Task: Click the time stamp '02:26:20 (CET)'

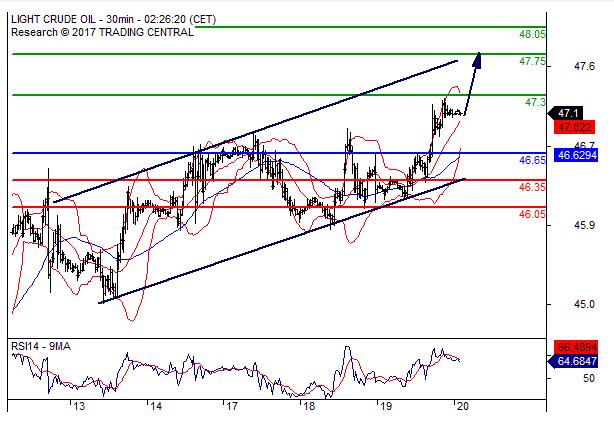Action: pyautogui.click(x=180, y=19)
